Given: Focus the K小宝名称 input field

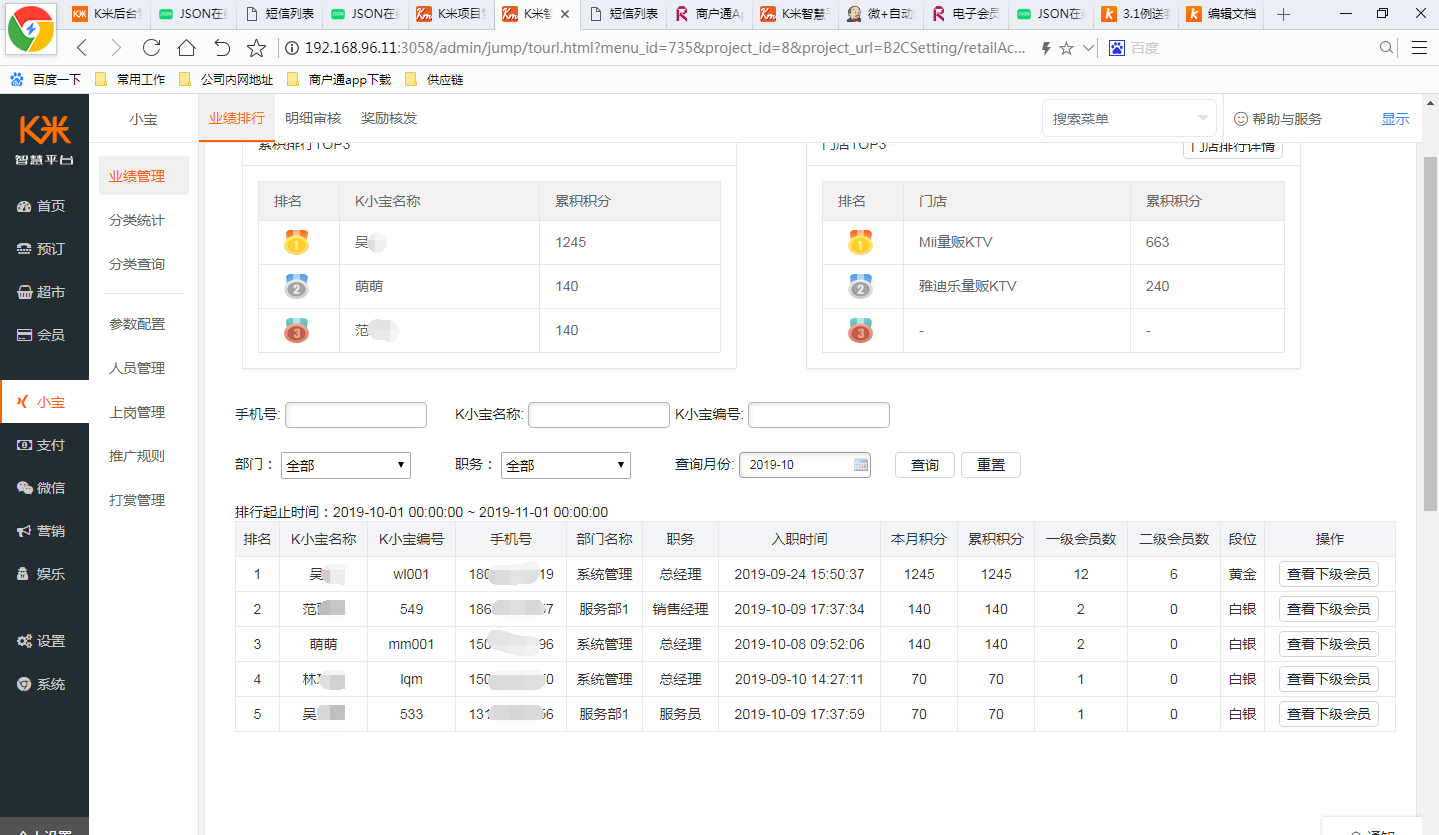Looking at the screenshot, I should (x=599, y=415).
